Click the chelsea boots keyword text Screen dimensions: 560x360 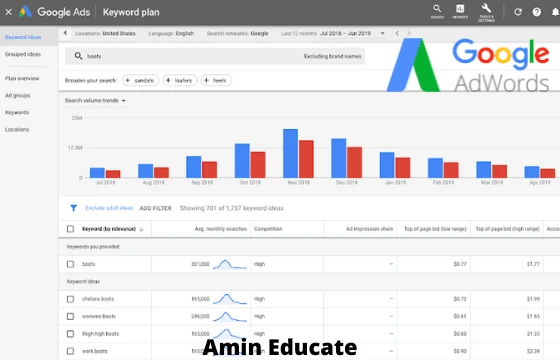pyautogui.click(x=98, y=299)
